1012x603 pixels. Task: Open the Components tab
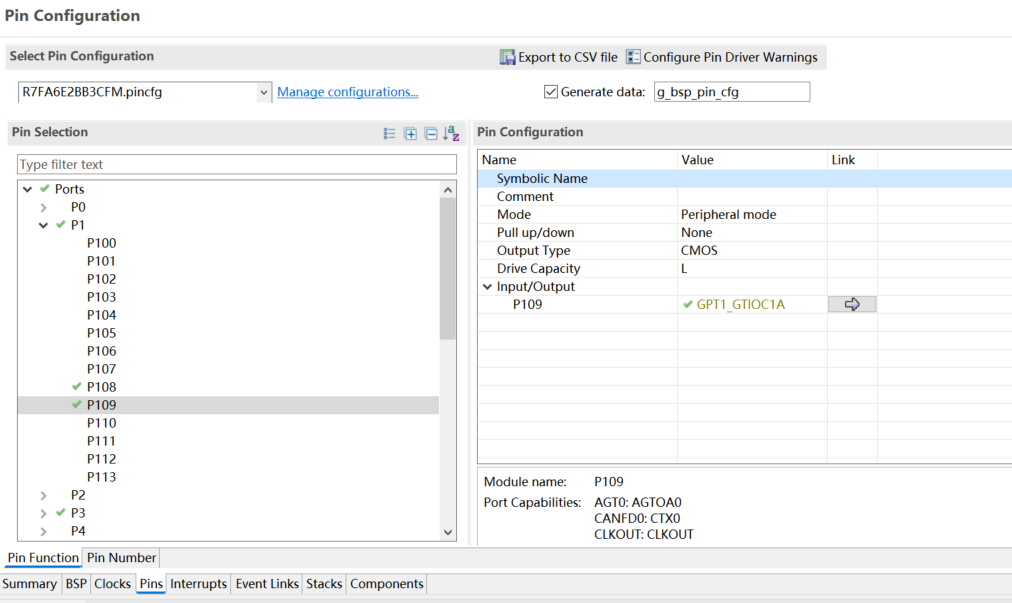[387, 584]
